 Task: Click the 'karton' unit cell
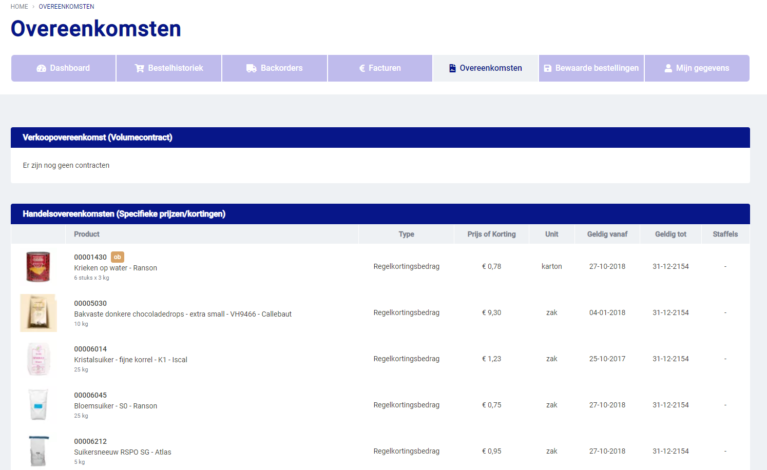tap(551, 267)
